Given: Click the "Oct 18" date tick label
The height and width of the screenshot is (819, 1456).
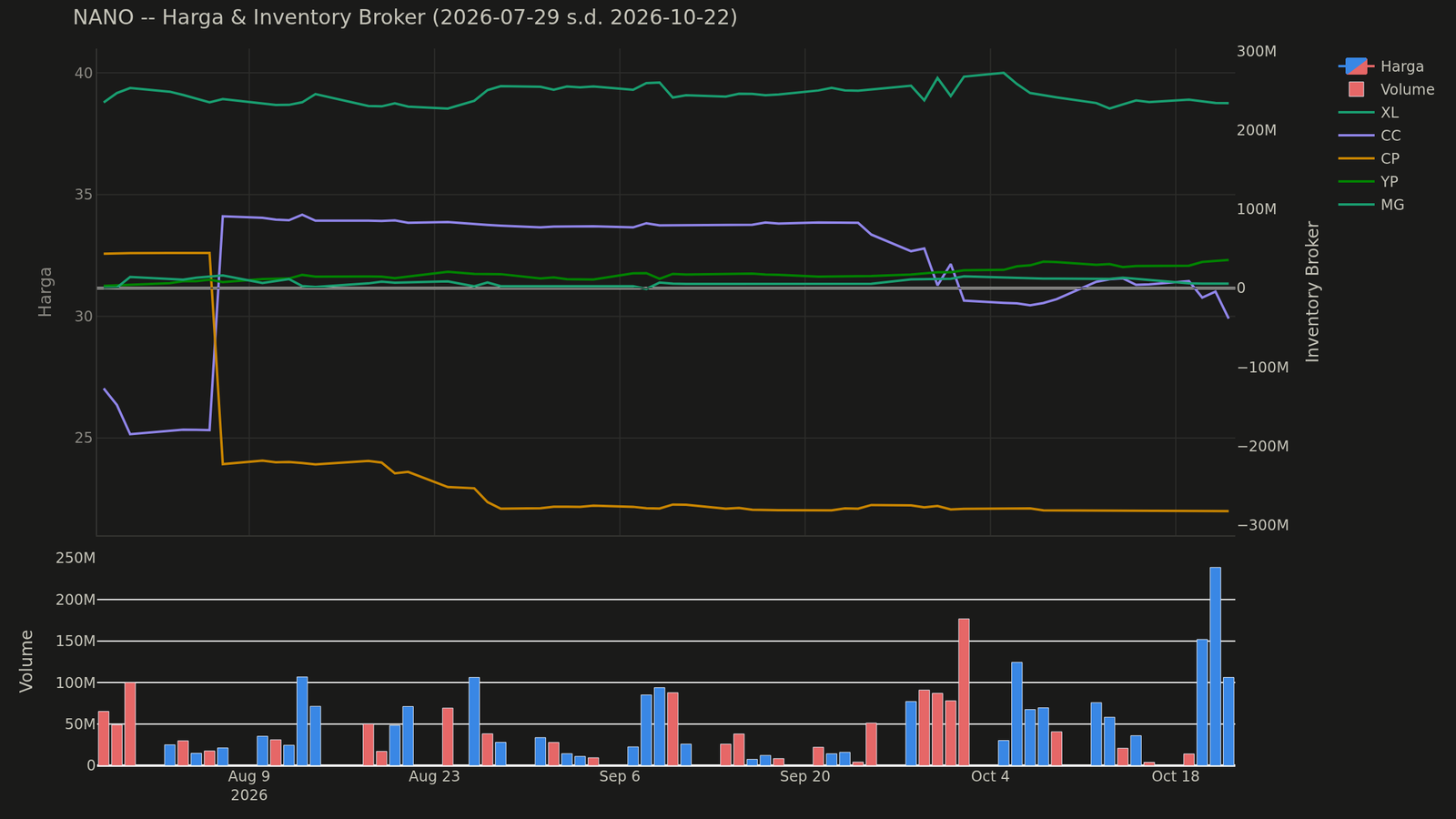Looking at the screenshot, I should 1176,776.
